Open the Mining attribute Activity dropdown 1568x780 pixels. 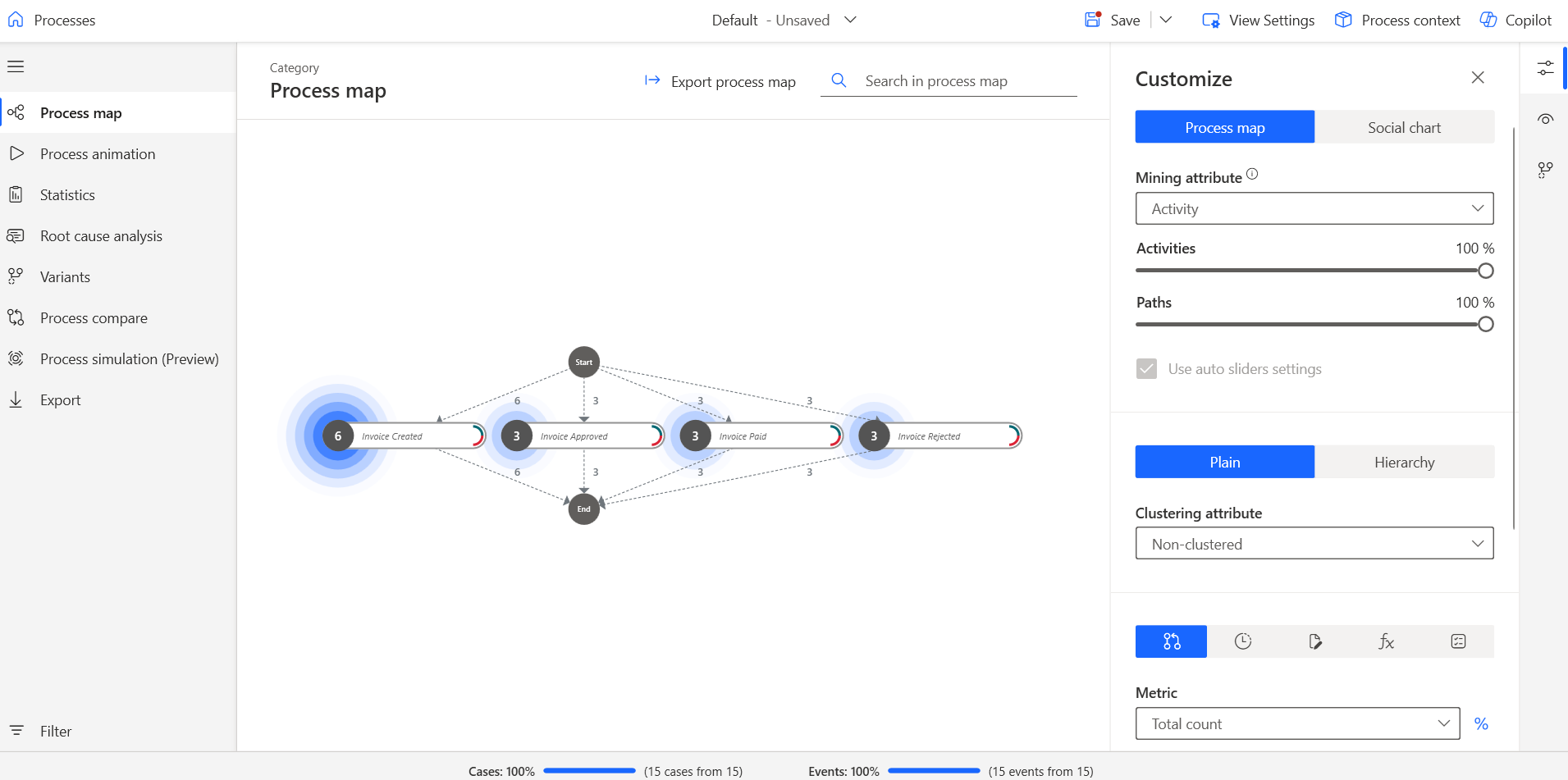[1314, 208]
